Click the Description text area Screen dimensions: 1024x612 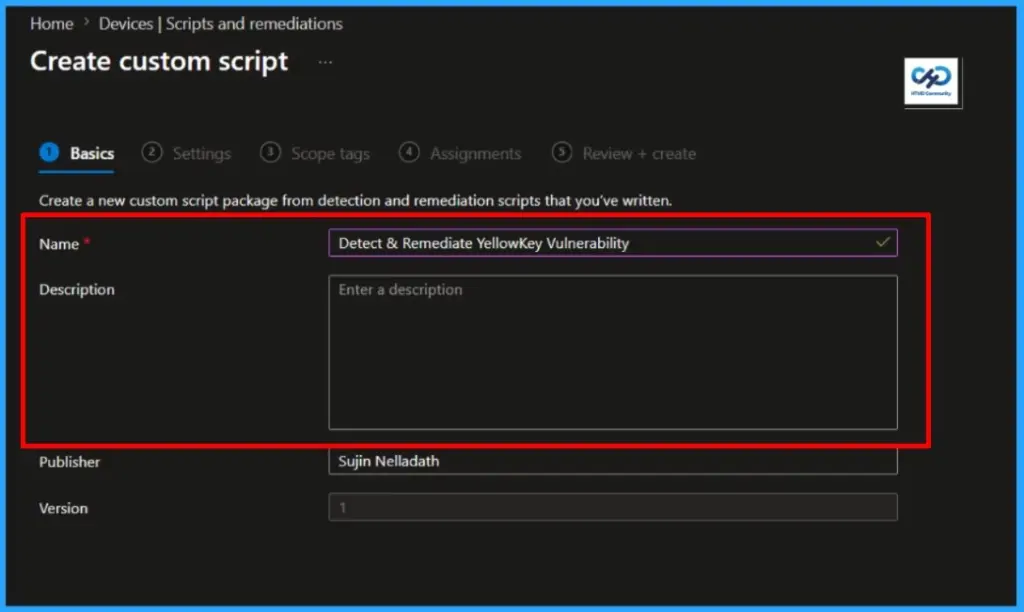(613, 352)
